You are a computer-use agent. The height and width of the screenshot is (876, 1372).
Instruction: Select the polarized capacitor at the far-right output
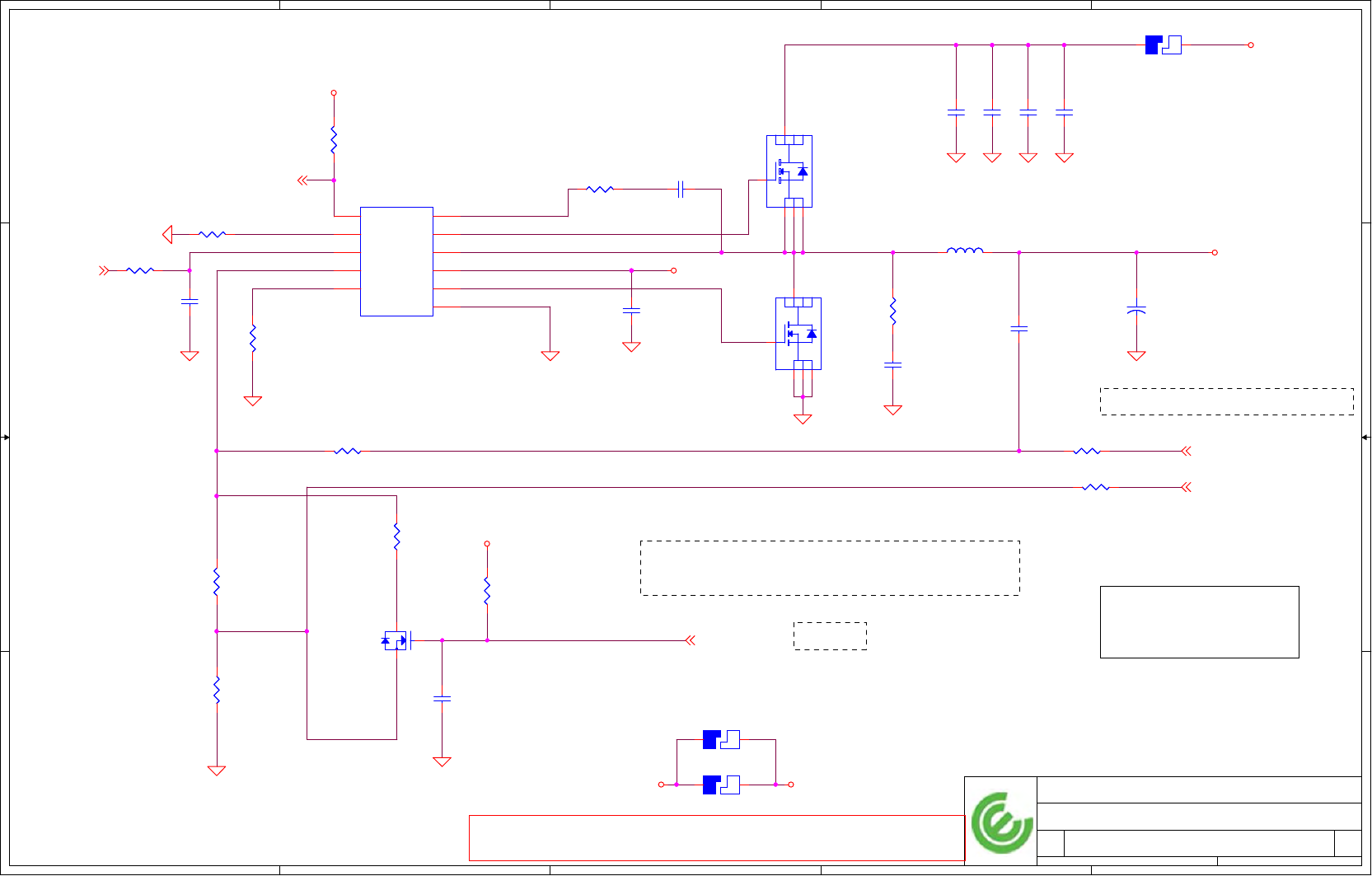click(1136, 310)
